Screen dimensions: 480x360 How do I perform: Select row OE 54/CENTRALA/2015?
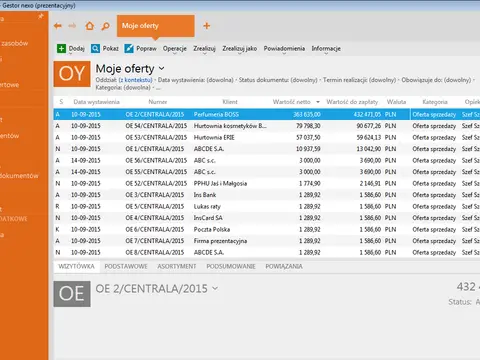267,126
